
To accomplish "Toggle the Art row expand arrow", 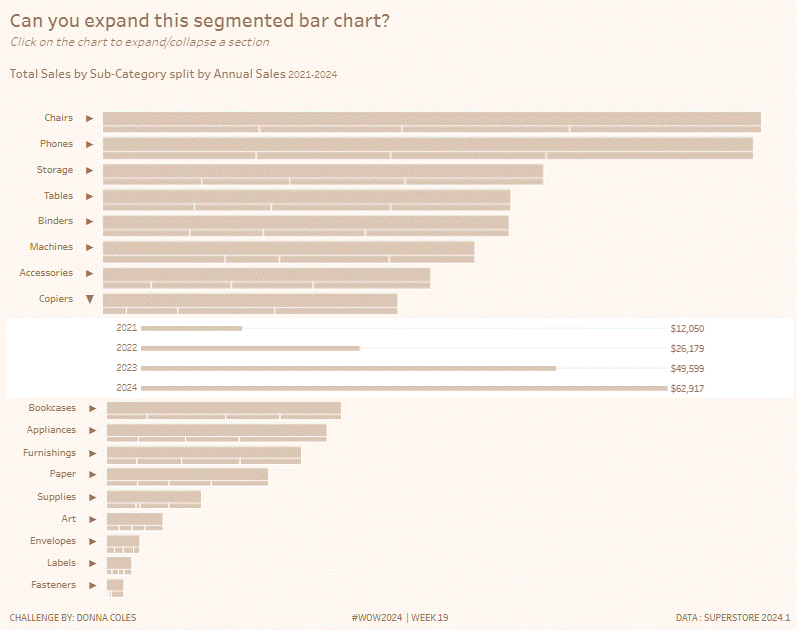I will coord(92,520).
